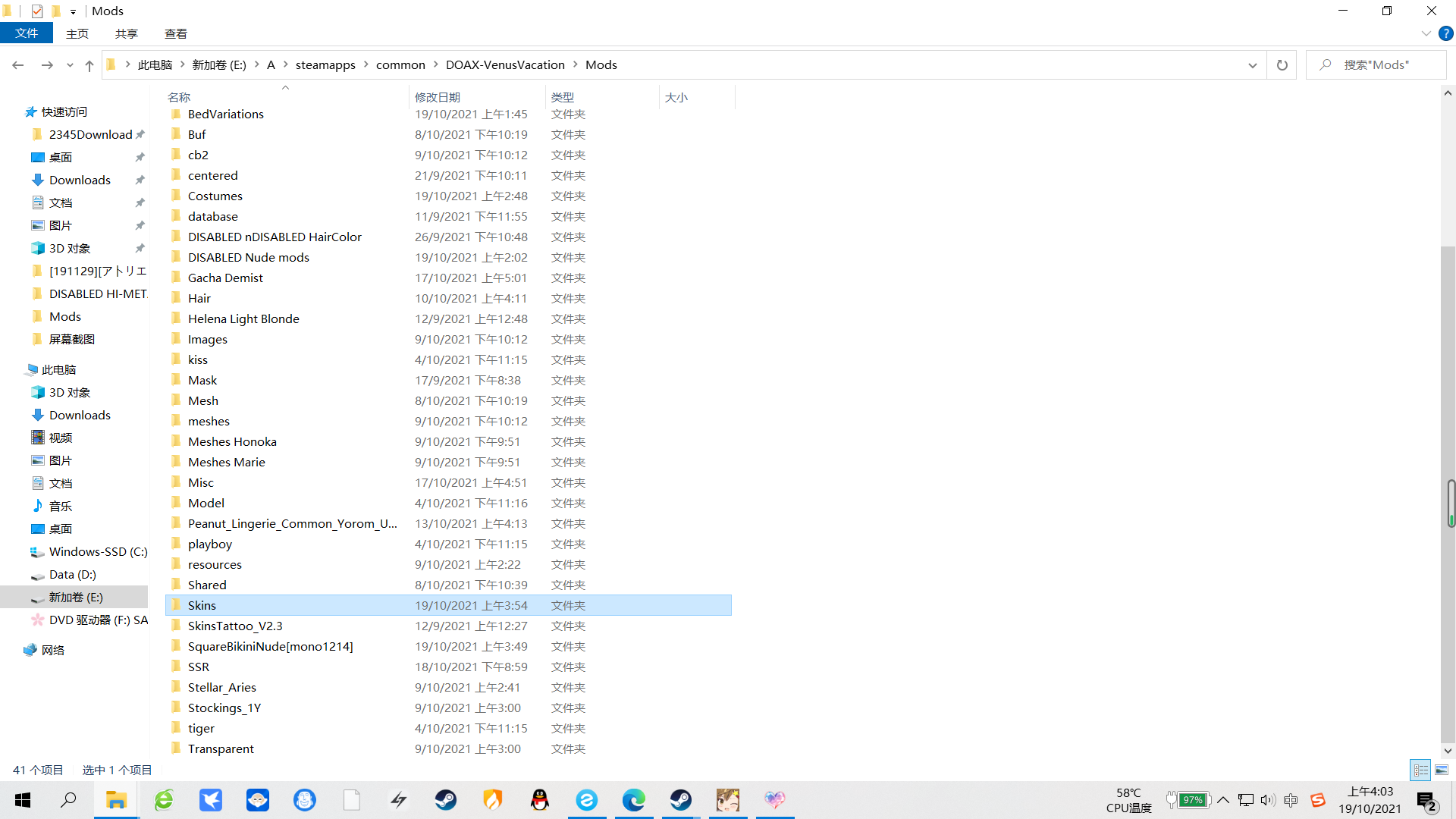Open quick access toolbar customize dropdown
The height and width of the screenshot is (819, 1456).
point(73,11)
